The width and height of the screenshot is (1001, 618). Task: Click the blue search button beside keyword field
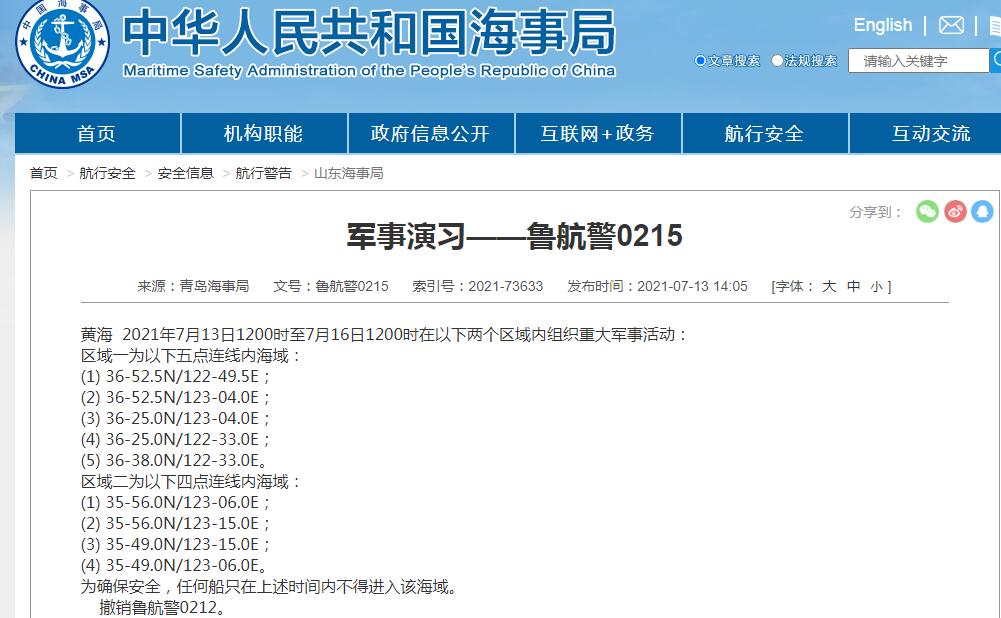coord(994,61)
